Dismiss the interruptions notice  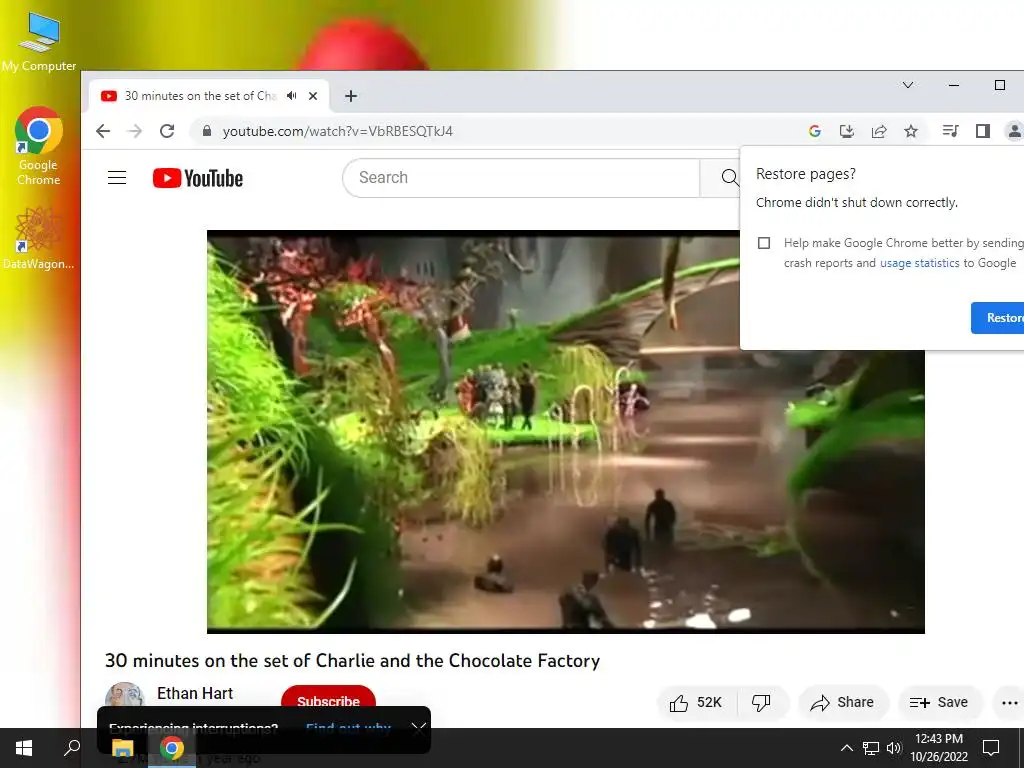[x=419, y=728]
